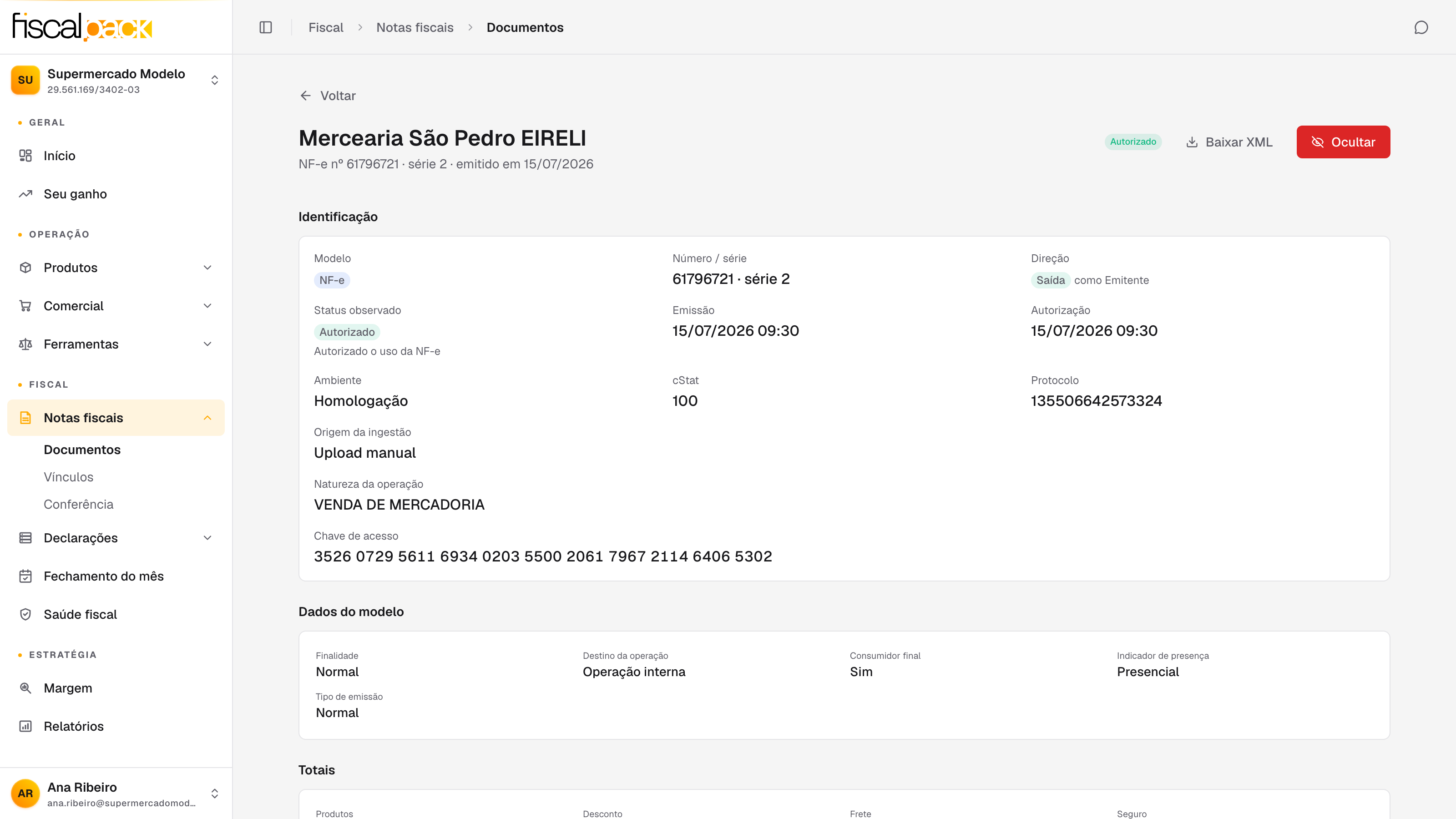The width and height of the screenshot is (1456, 819).
Task: Expand the Ferramentas menu chevron
Action: click(207, 344)
